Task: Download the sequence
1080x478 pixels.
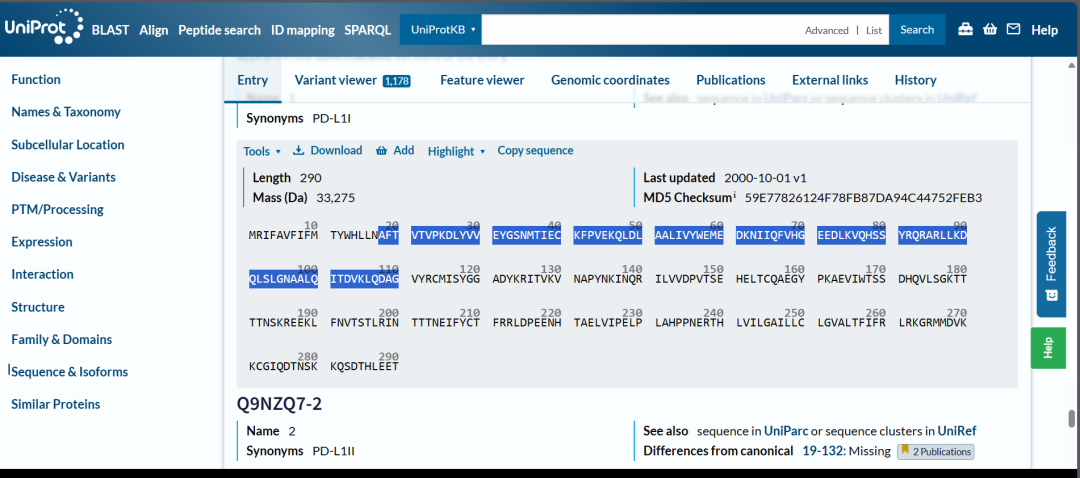Action: tap(327, 151)
